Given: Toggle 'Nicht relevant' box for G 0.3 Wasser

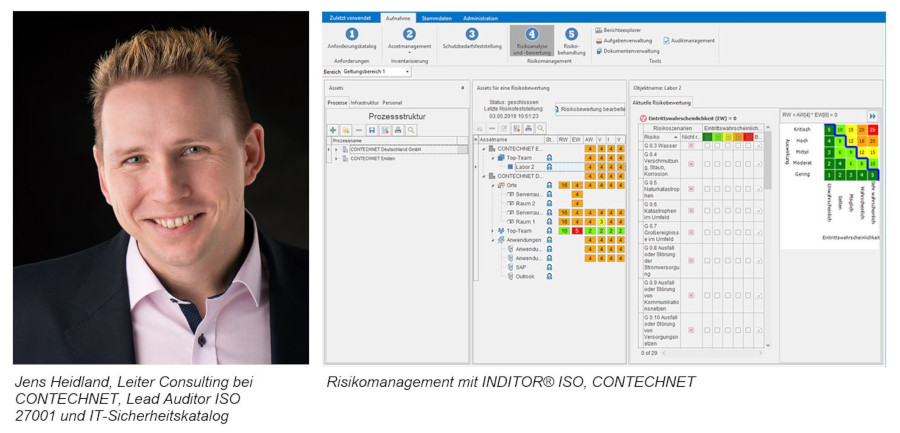Looking at the screenshot, I should pos(690,146).
